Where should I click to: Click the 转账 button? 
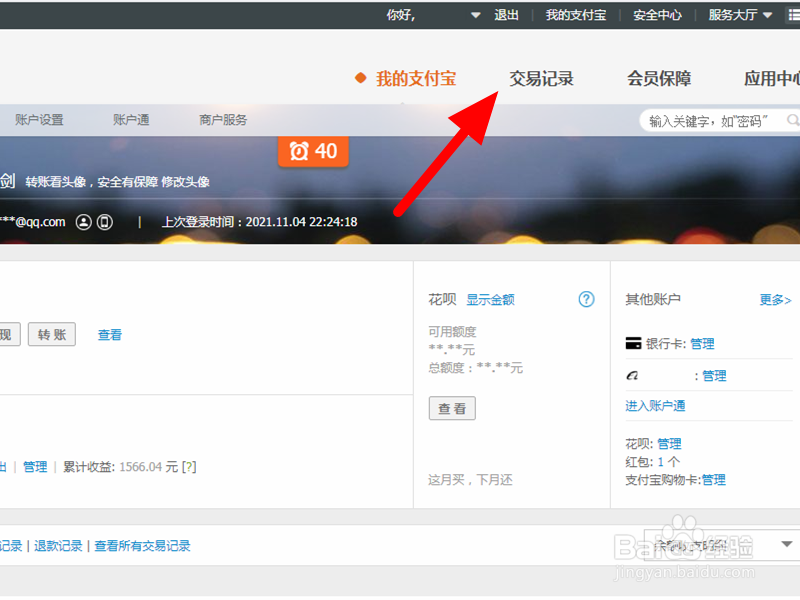(x=52, y=334)
